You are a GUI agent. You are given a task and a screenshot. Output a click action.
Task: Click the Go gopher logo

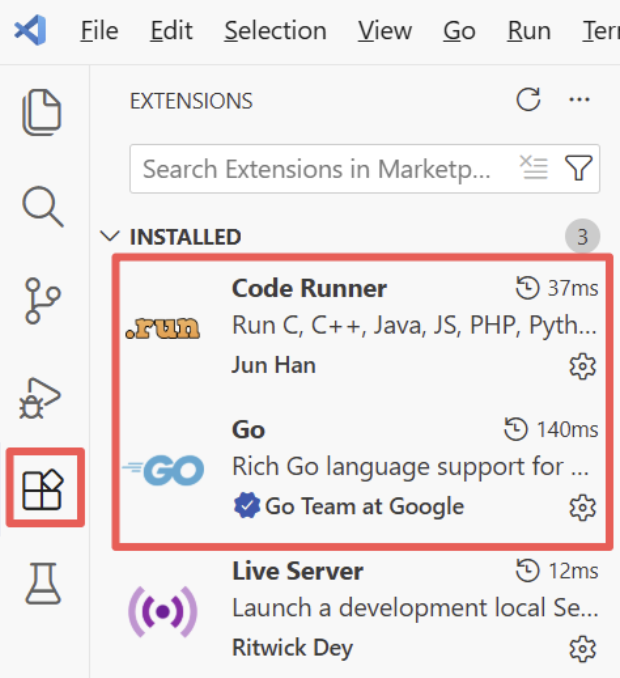tap(163, 470)
